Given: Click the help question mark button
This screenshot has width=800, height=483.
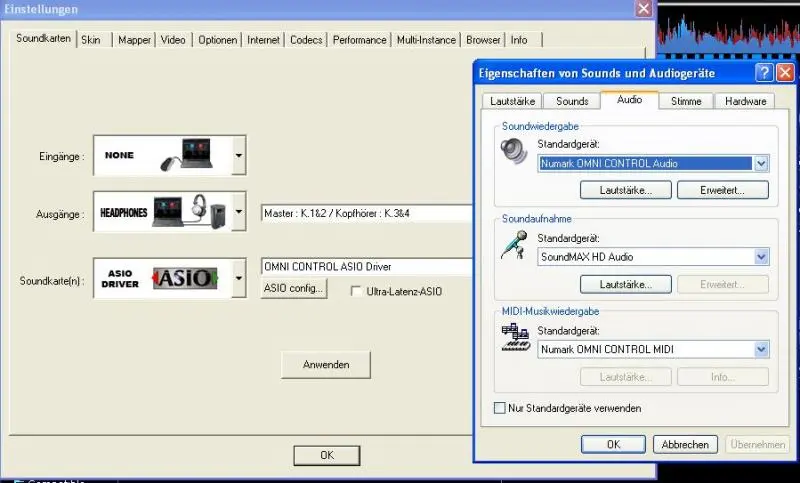Looking at the screenshot, I should (x=763, y=73).
